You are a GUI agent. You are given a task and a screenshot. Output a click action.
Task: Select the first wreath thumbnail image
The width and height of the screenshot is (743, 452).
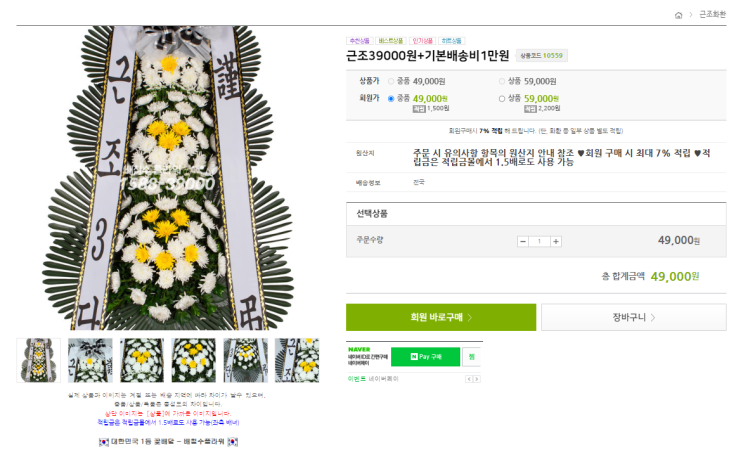39,360
